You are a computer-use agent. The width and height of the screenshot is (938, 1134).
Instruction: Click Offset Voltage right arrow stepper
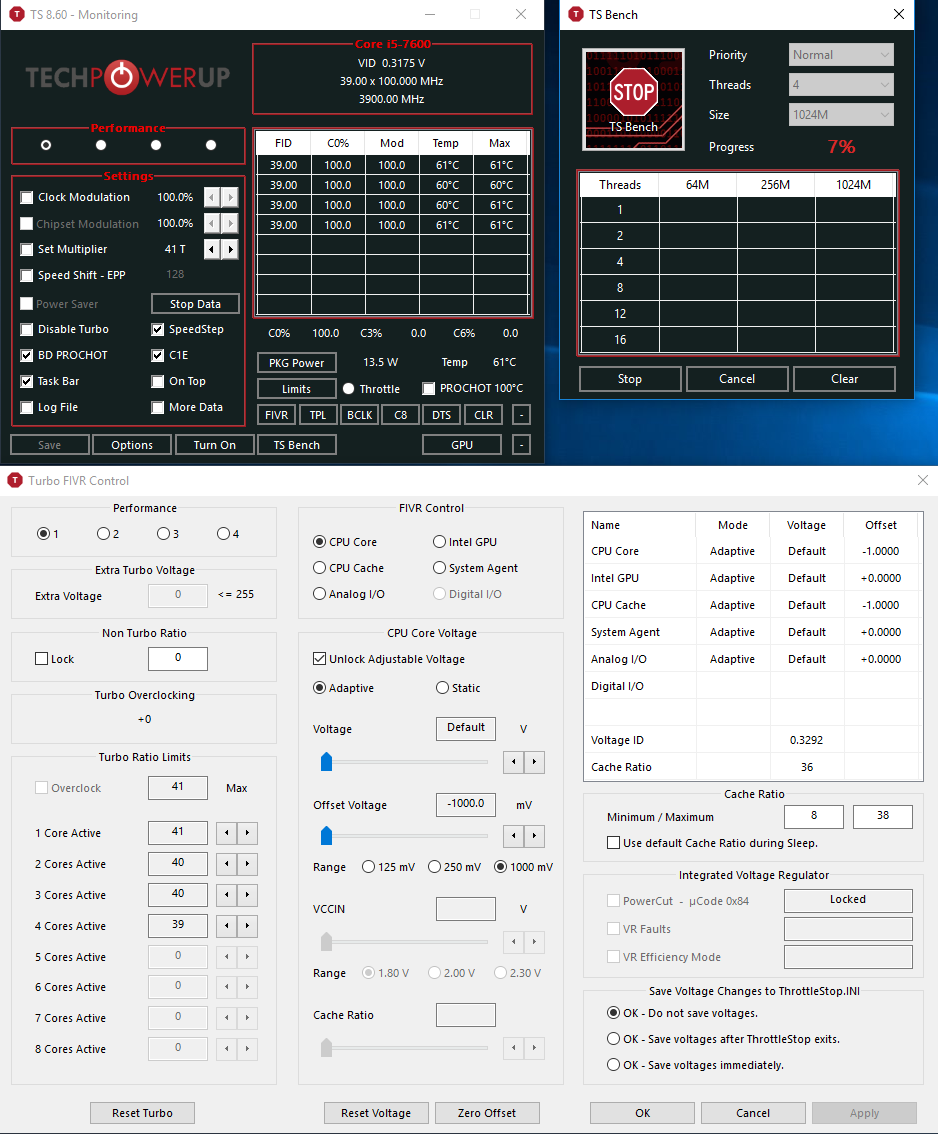[x=534, y=835]
